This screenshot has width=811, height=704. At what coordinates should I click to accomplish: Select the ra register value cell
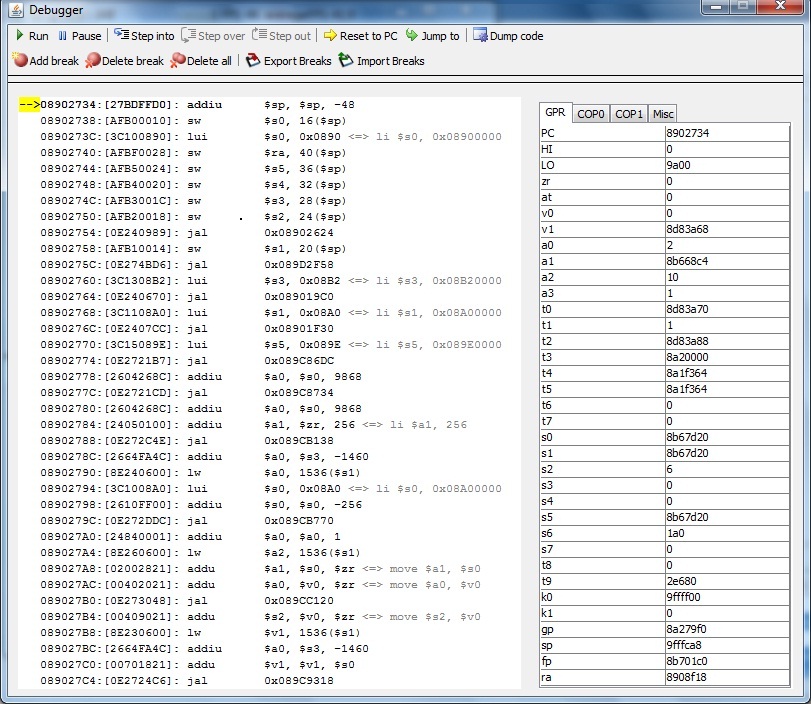[727, 677]
